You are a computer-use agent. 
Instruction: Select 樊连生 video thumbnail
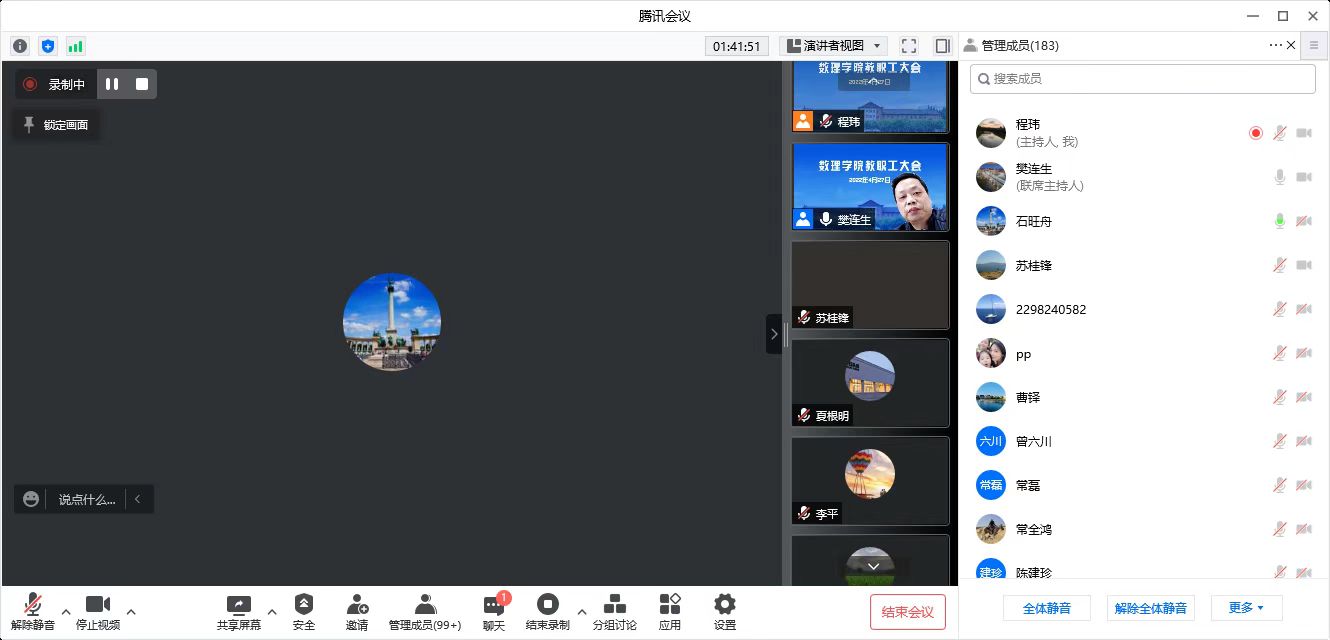870,187
